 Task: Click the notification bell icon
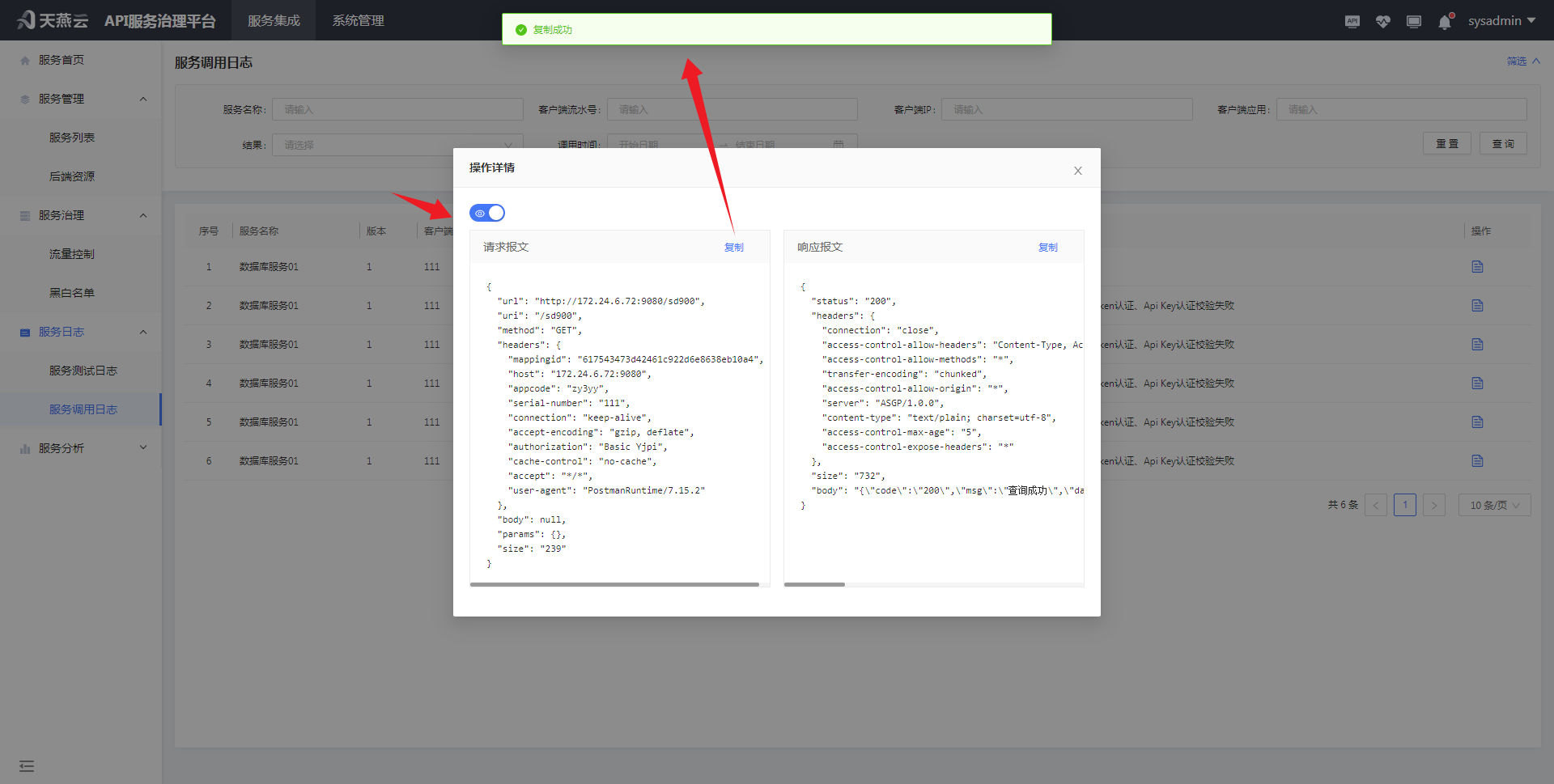[1445, 22]
